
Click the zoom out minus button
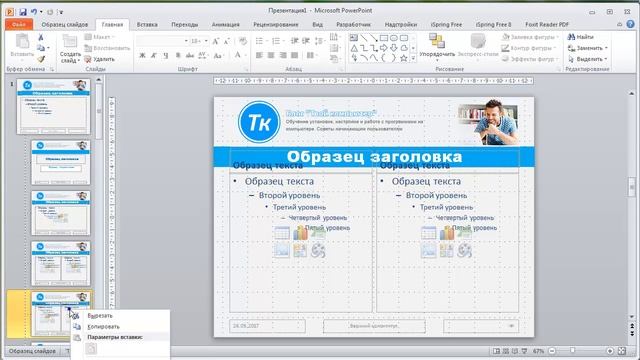tap(552, 351)
